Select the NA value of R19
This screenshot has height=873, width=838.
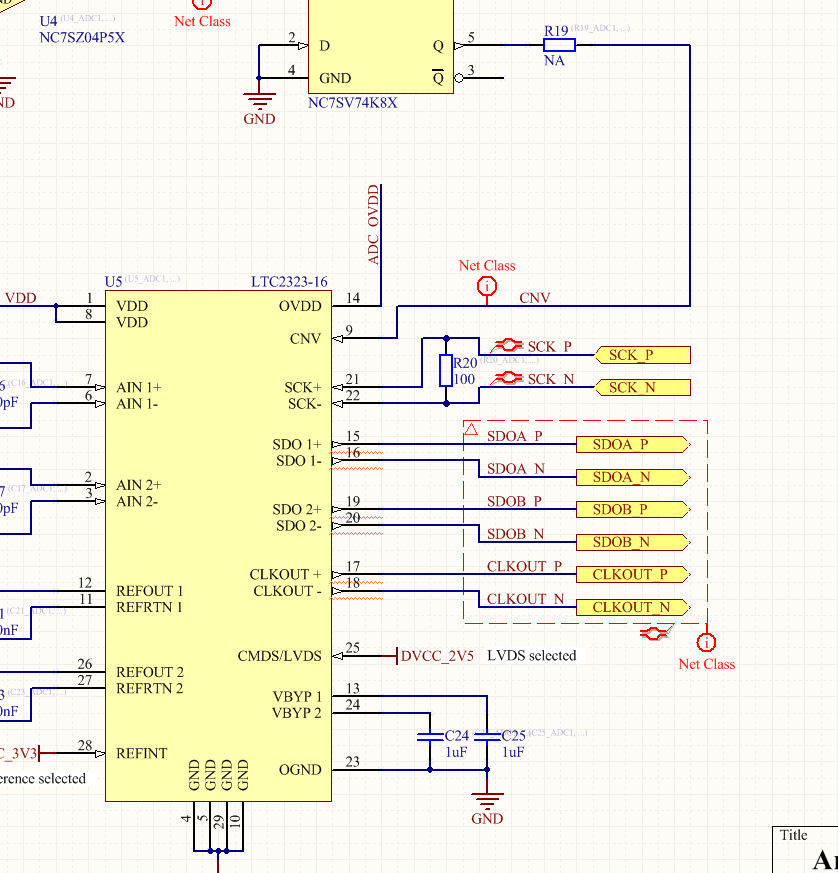[x=554, y=60]
